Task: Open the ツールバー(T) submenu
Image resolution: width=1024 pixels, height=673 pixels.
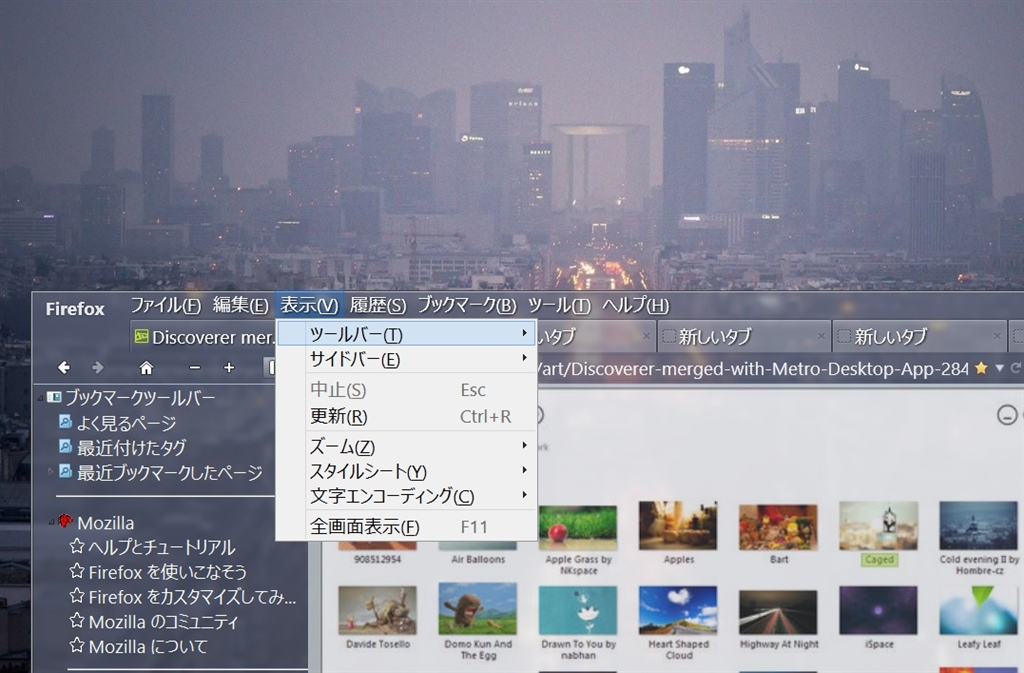Action: 406,334
